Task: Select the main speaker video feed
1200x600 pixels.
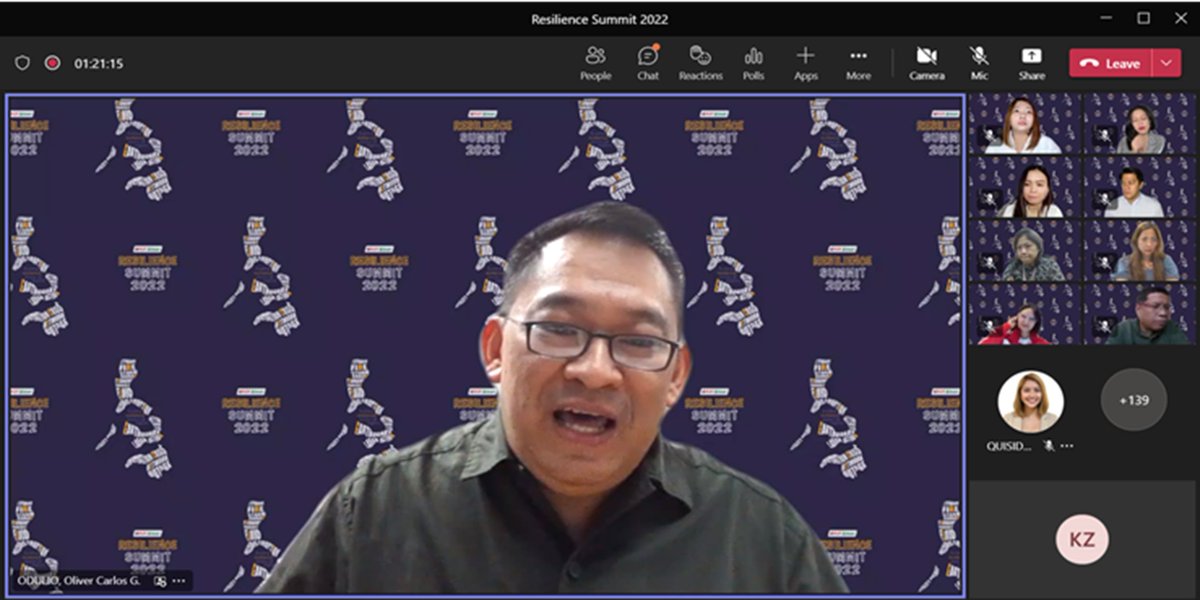Action: (x=486, y=345)
